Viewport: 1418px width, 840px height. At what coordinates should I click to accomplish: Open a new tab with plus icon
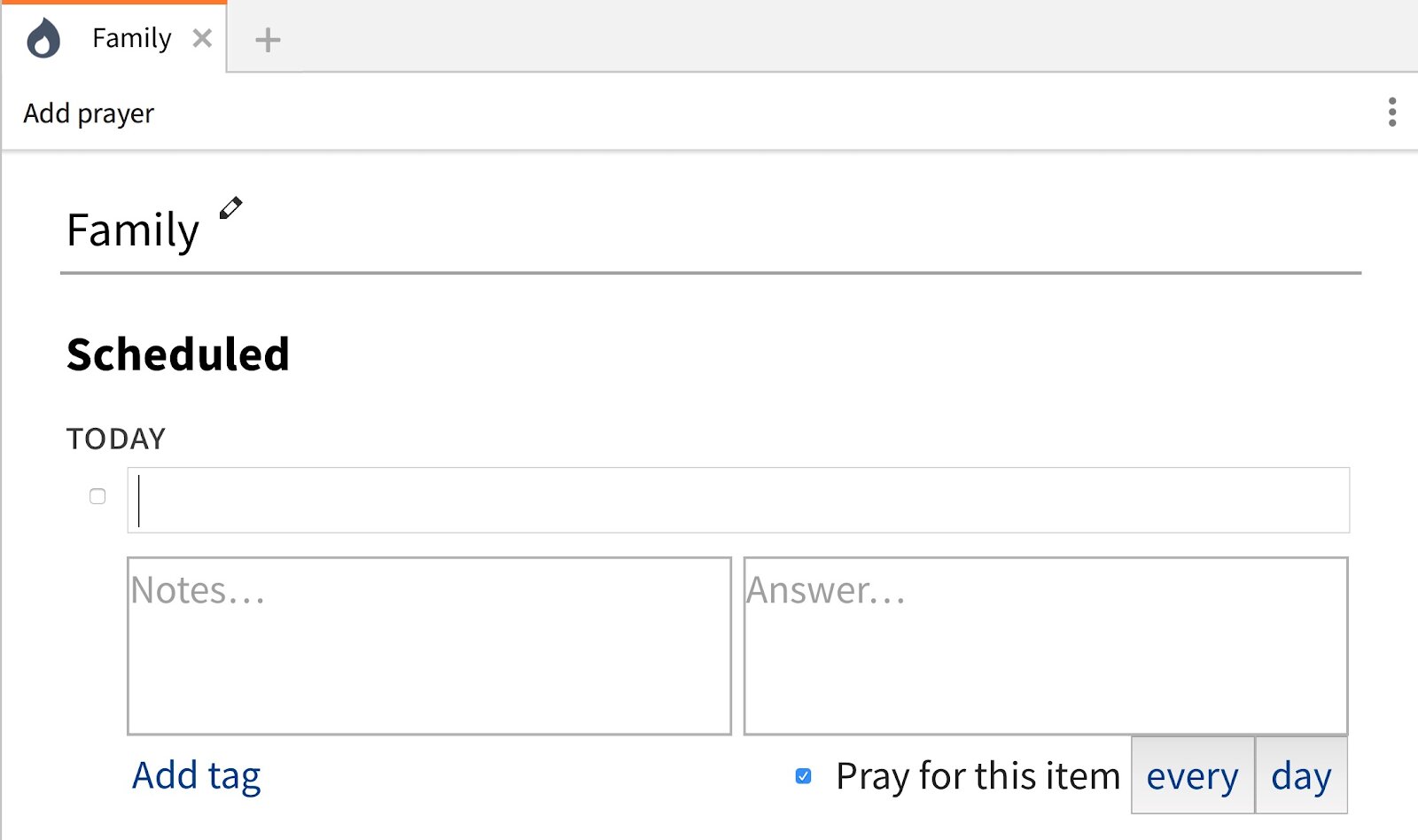click(268, 40)
